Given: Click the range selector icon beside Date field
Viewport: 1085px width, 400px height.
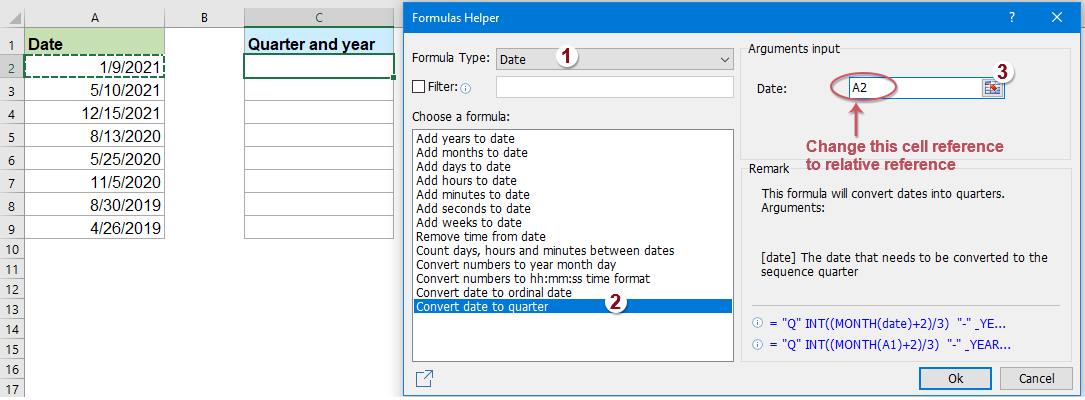Looking at the screenshot, I should point(991,88).
